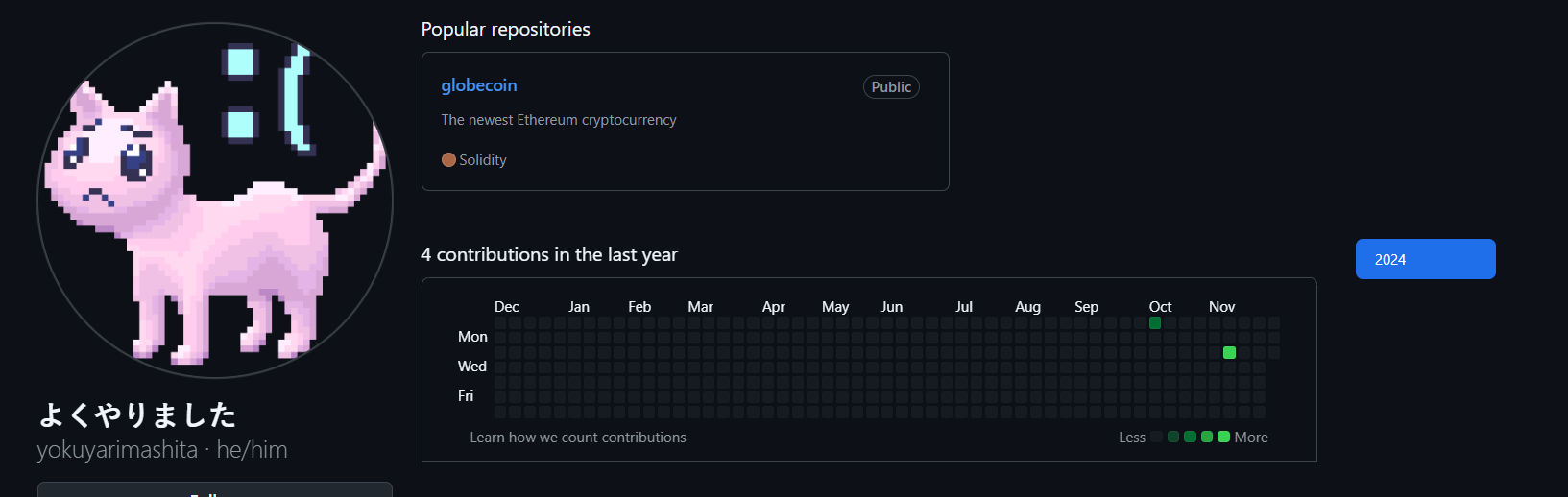Click the middle green legend swatch
Image resolution: width=1568 pixels, height=497 pixels.
point(1191,438)
